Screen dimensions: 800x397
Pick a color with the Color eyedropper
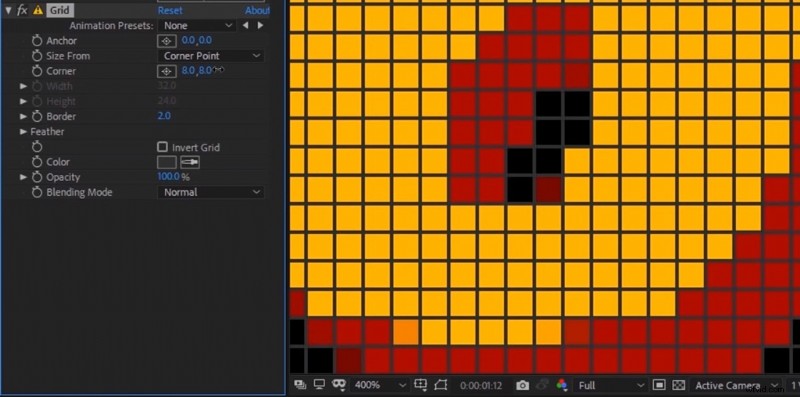click(190, 162)
